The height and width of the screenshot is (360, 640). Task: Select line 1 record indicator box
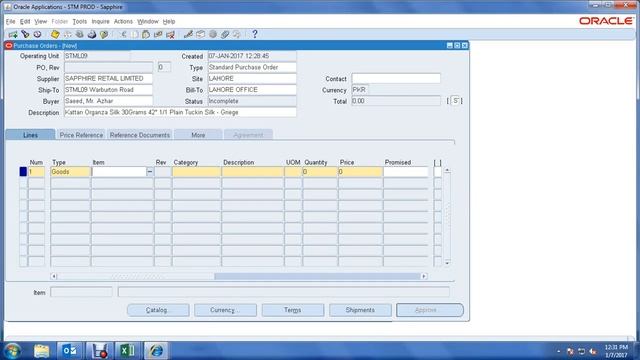23,172
